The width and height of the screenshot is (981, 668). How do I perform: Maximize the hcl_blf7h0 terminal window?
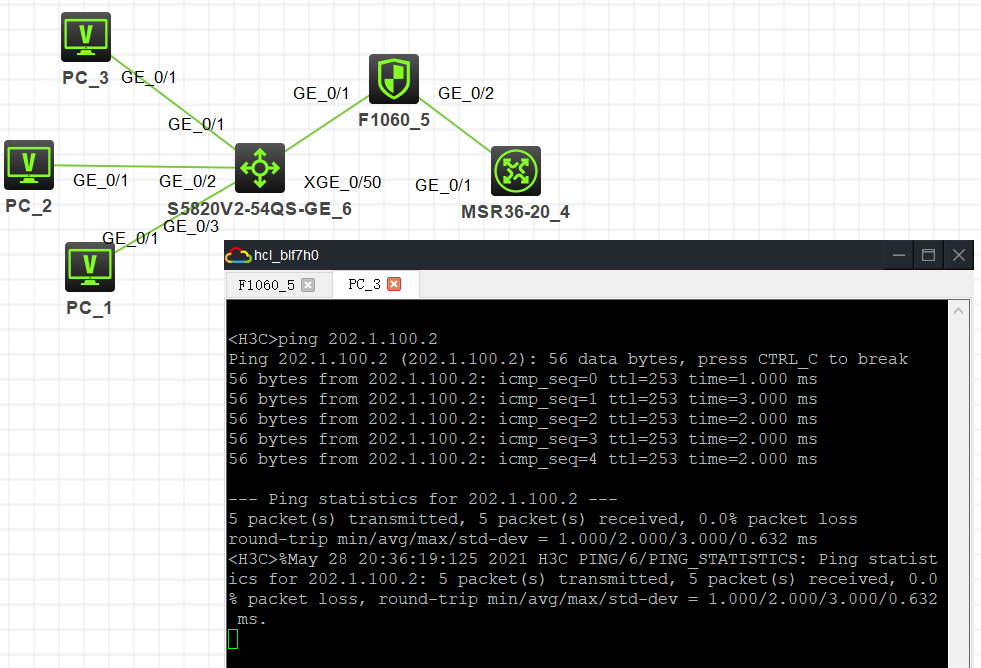pos(928,255)
